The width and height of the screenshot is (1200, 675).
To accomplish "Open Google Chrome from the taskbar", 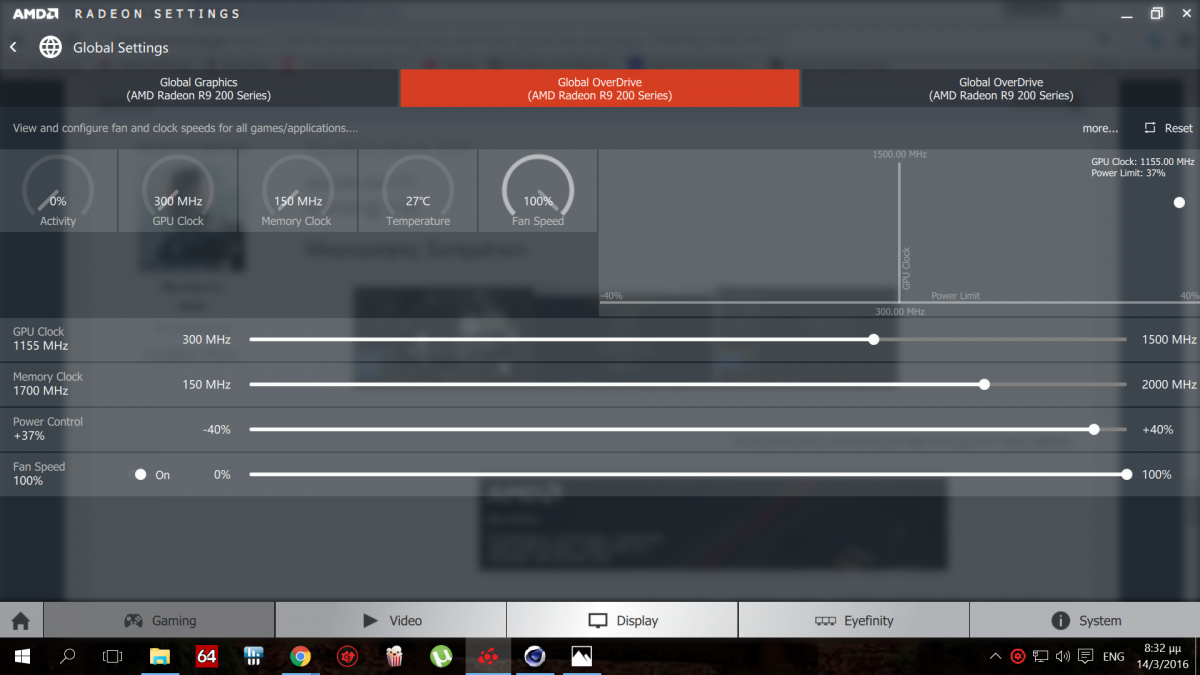I will coord(300,657).
